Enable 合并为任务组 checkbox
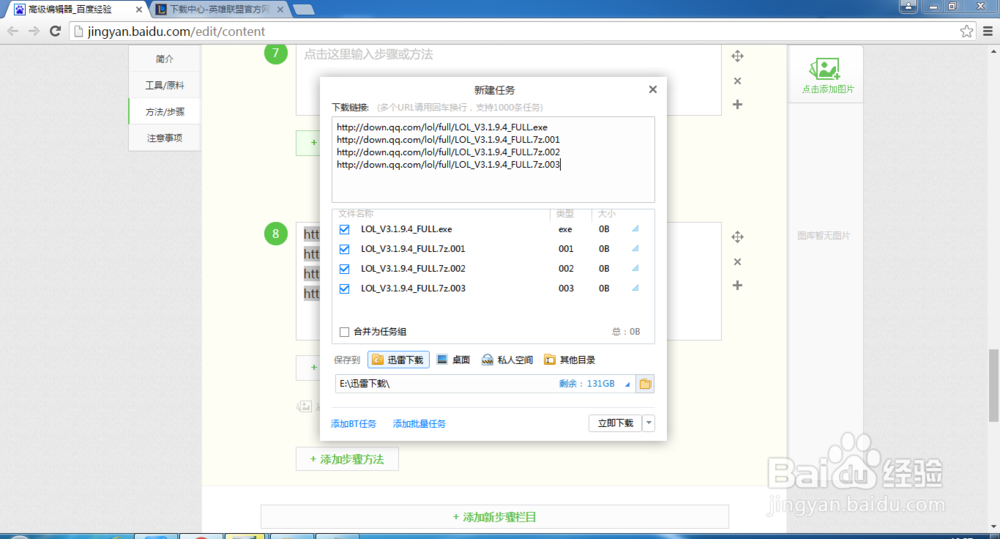The image size is (1000, 539). tap(344, 332)
